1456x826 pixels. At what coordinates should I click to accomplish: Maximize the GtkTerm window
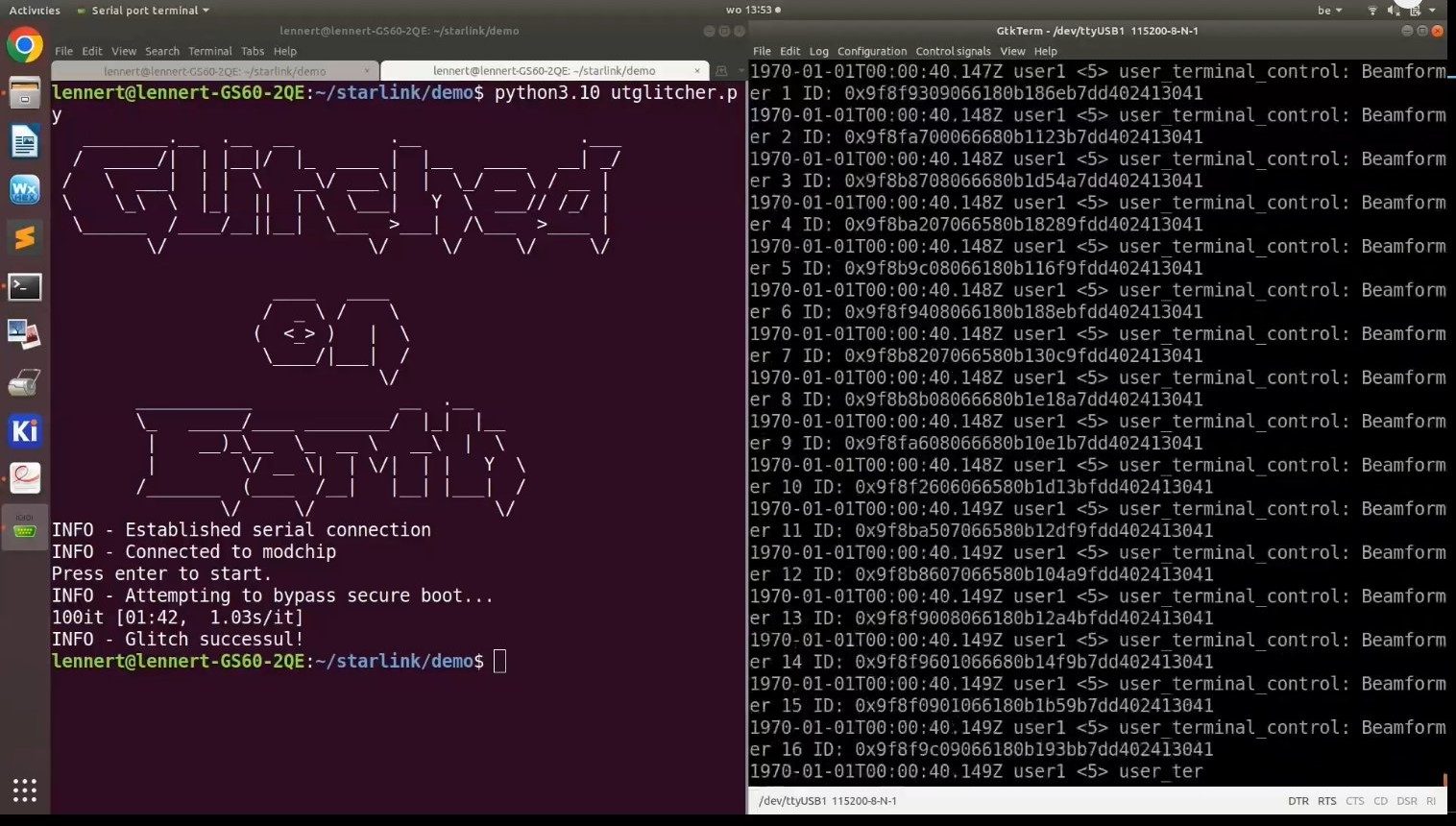(1422, 31)
